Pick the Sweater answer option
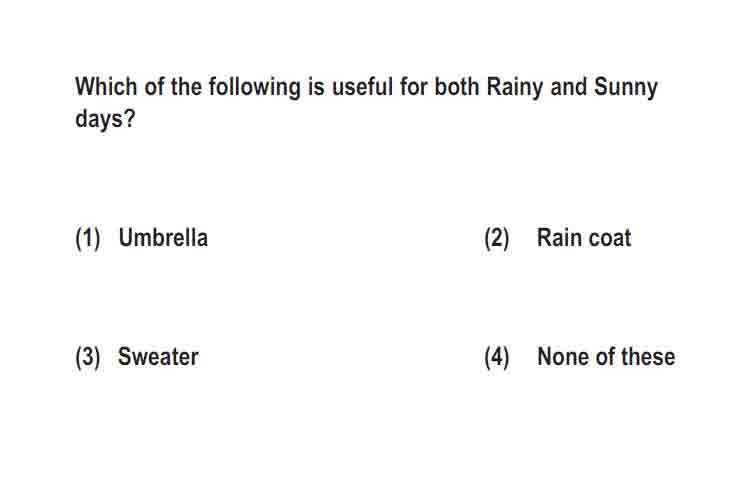The image size is (750, 500). [158, 356]
